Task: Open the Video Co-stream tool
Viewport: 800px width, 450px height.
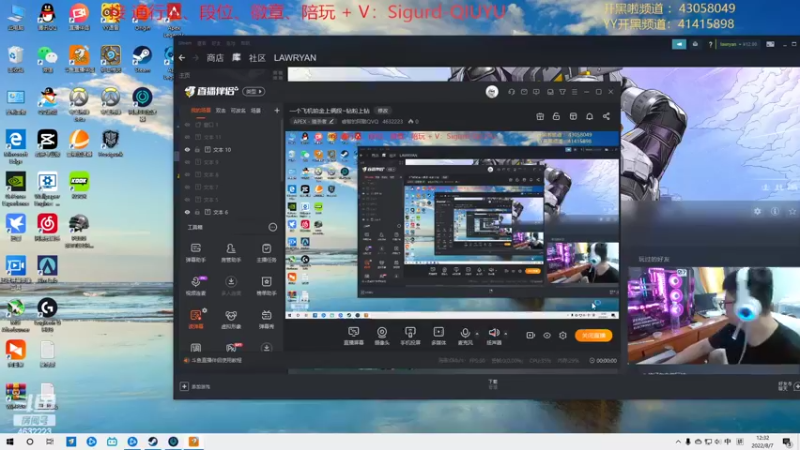Action: (x=195, y=286)
